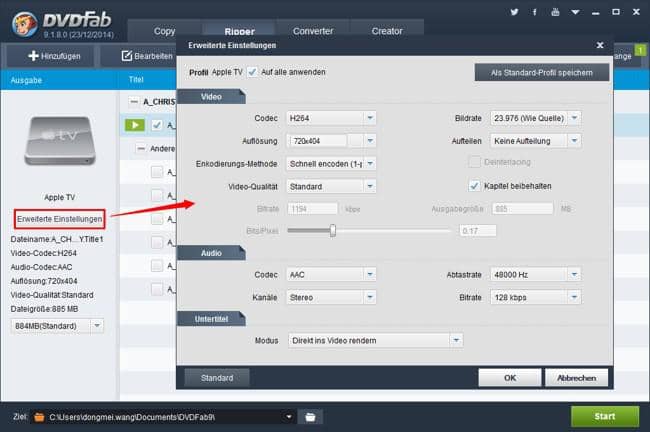Click Als Standard-Profil speichern button
650x432 pixels.
542,73
